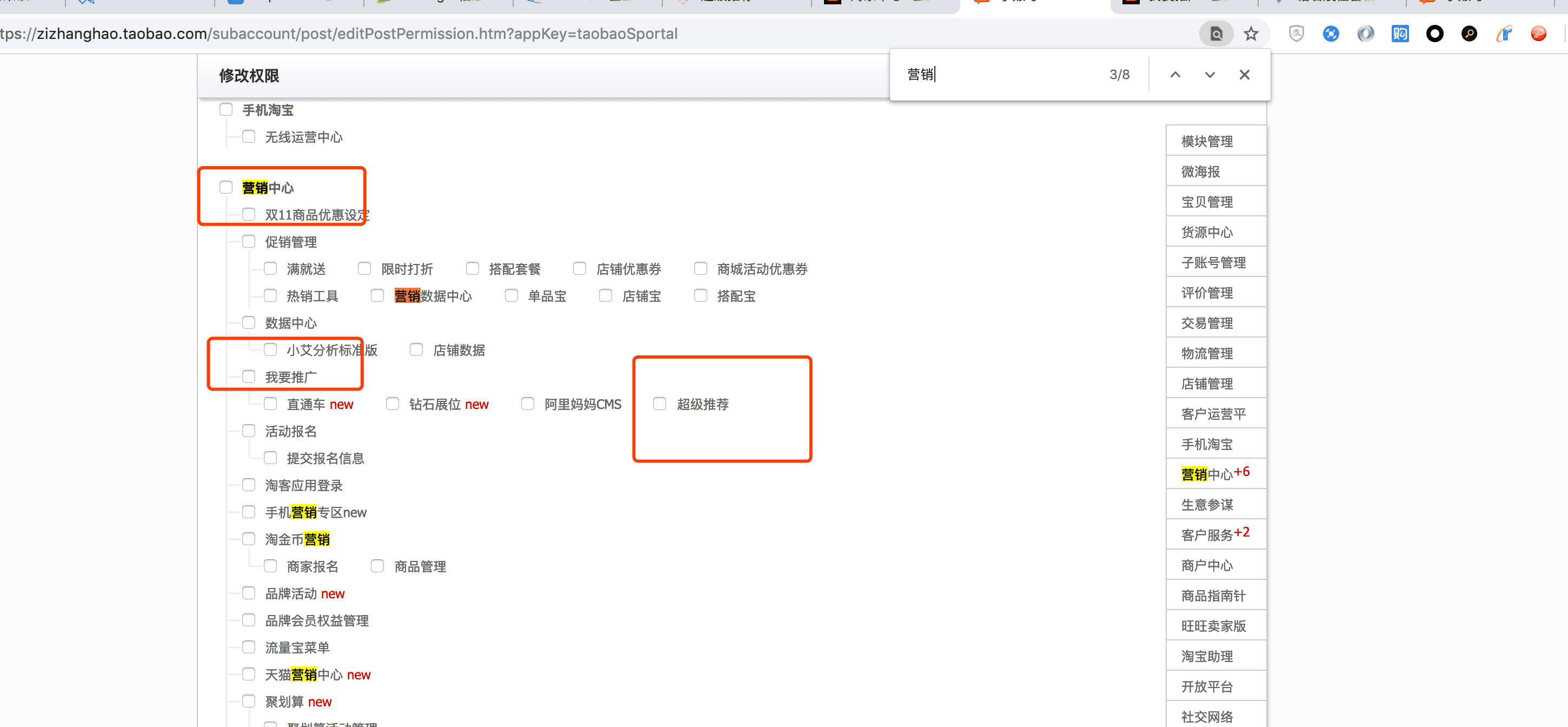Check the 天猫营销中心 checkbox

[x=248, y=674]
